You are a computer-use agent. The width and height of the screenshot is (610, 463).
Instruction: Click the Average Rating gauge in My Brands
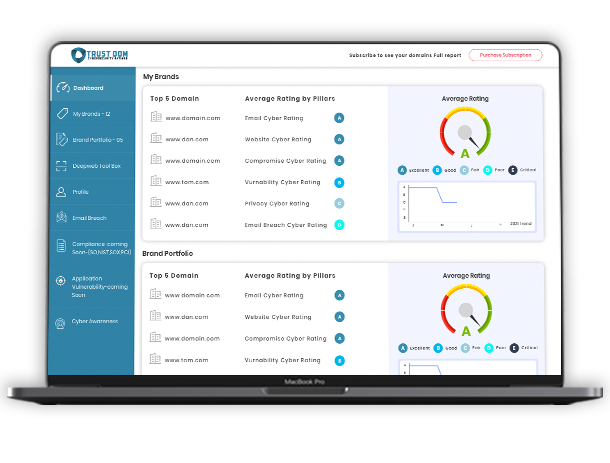pyautogui.click(x=465, y=132)
